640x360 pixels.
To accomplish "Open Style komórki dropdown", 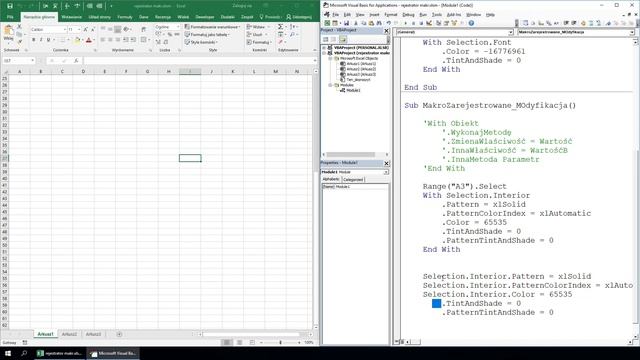I will (201, 42).
